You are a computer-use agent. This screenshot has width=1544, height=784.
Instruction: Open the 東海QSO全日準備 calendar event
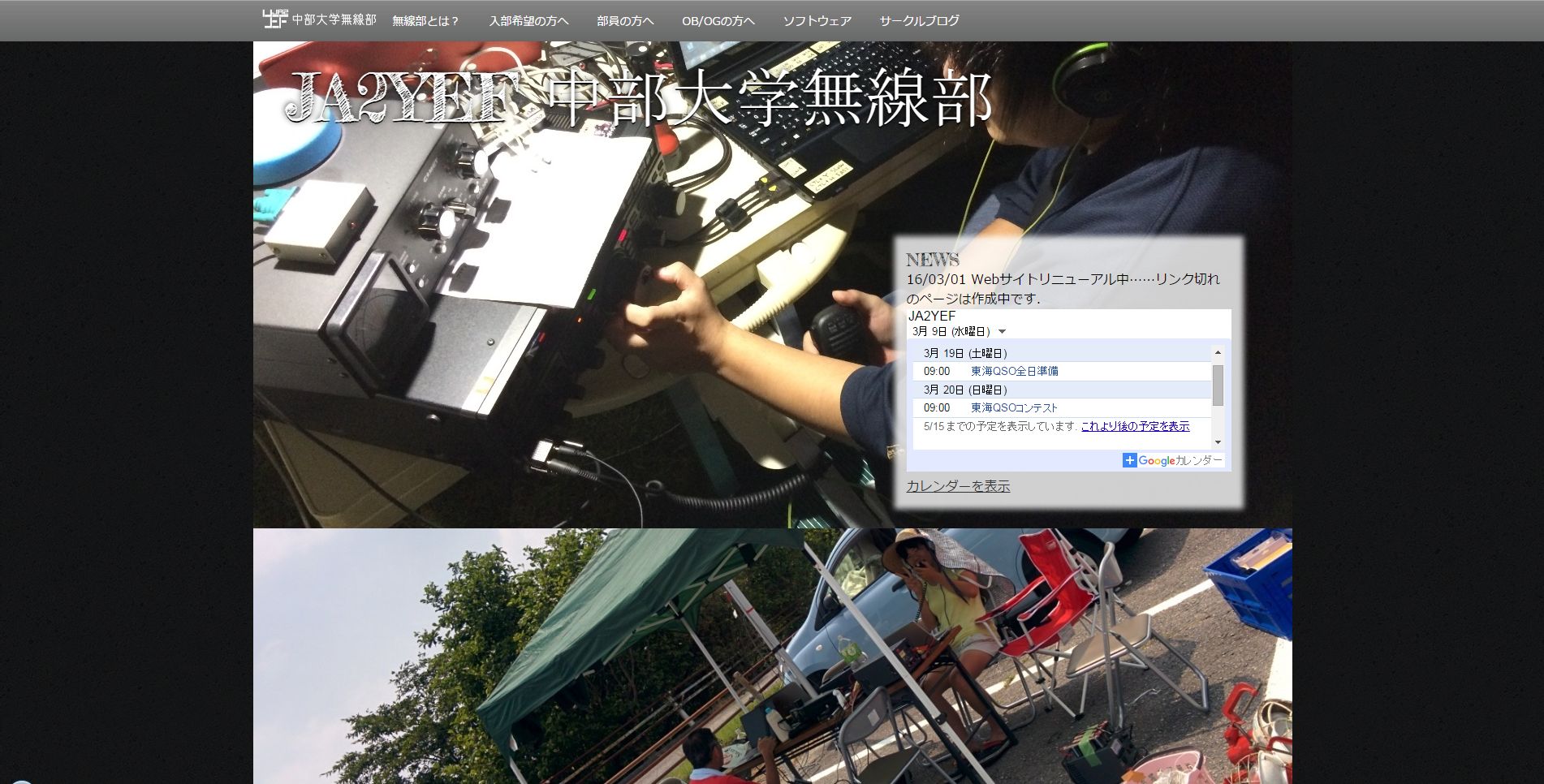(x=1014, y=371)
